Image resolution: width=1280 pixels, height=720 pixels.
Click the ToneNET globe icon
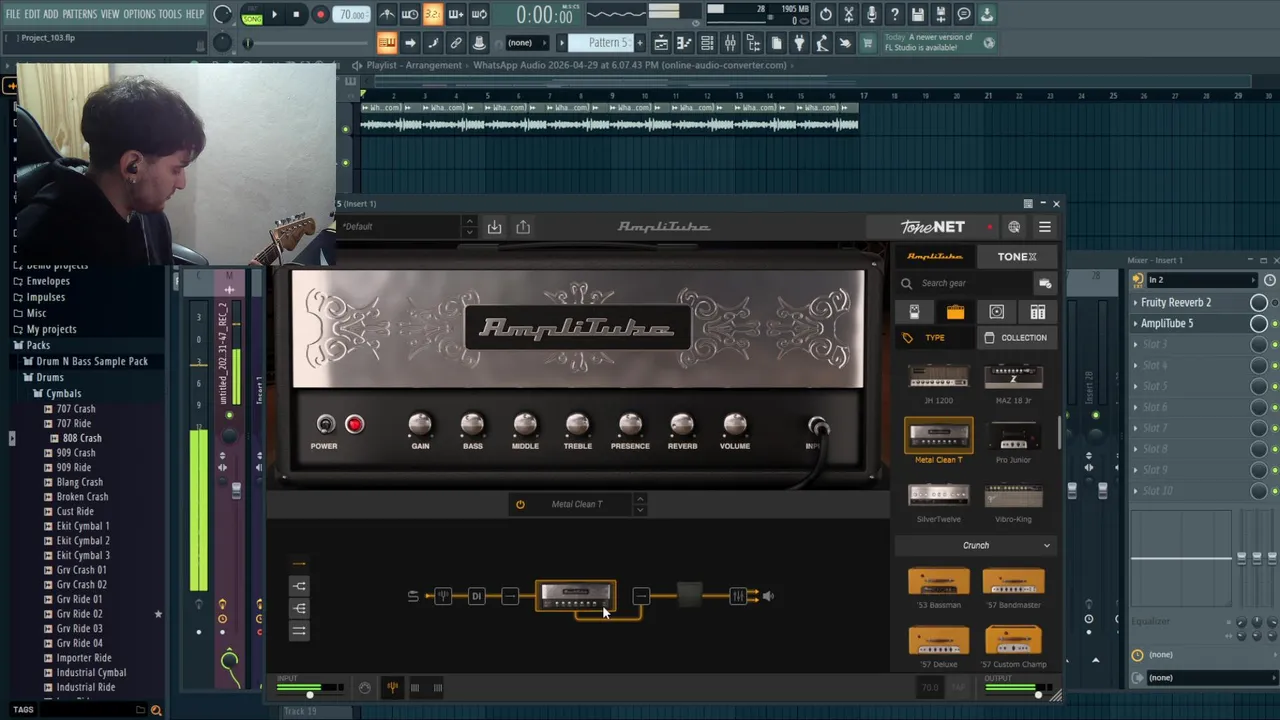1014,227
